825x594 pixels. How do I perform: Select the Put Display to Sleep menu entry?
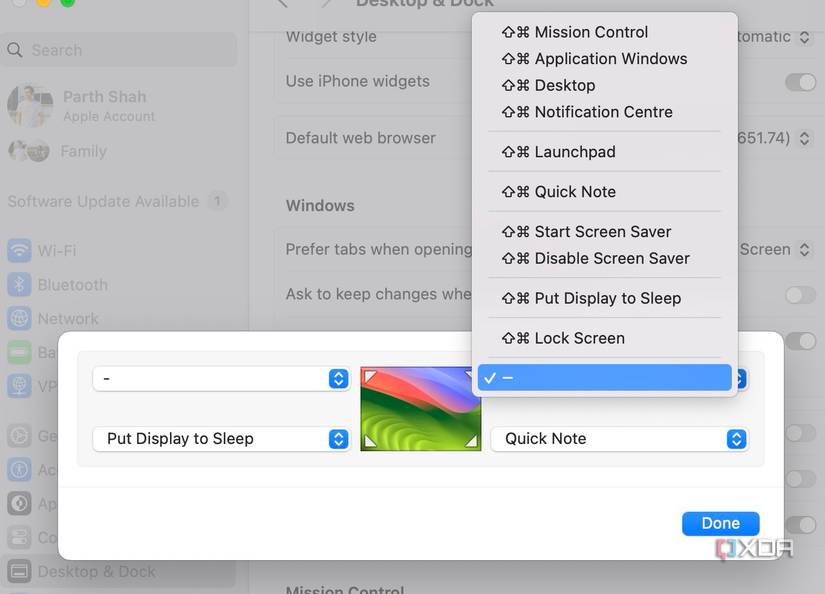[605, 298]
